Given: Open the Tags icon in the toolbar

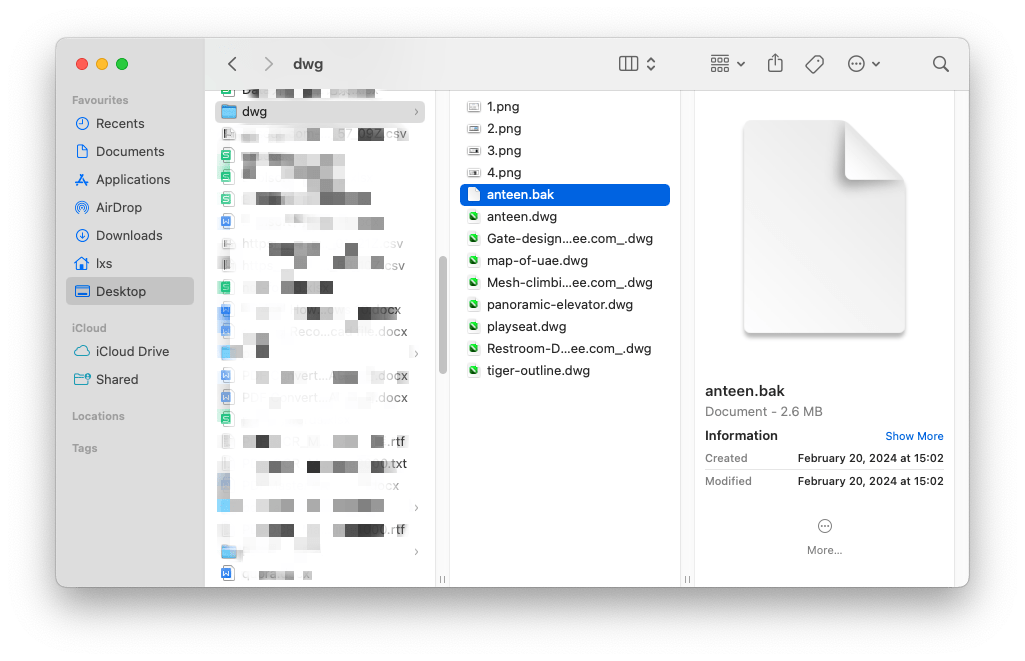Looking at the screenshot, I should click(x=814, y=63).
